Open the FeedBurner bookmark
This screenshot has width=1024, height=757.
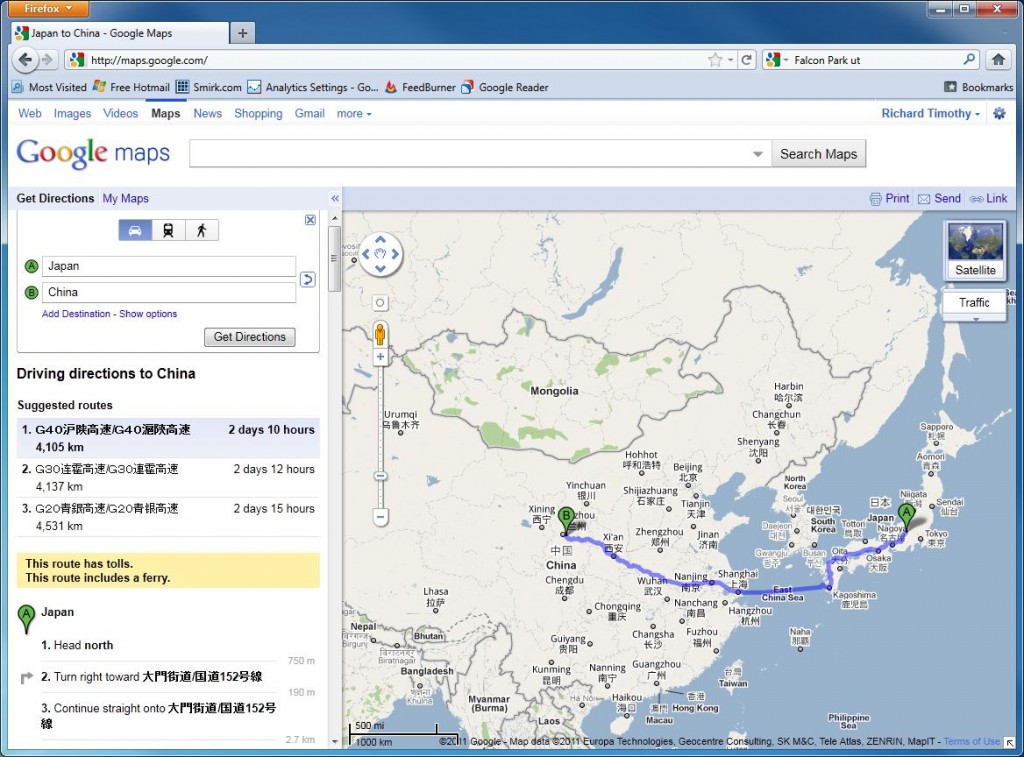(420, 87)
